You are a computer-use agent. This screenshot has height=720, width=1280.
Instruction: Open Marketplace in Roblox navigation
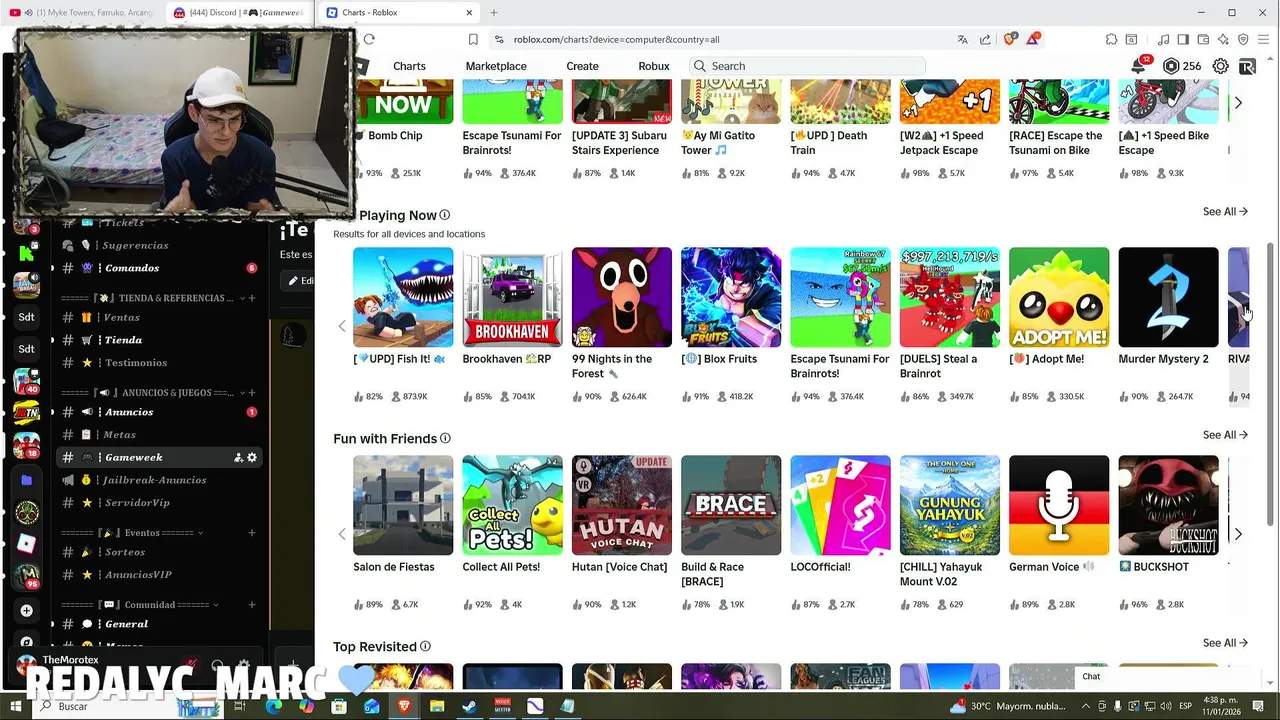(x=496, y=66)
